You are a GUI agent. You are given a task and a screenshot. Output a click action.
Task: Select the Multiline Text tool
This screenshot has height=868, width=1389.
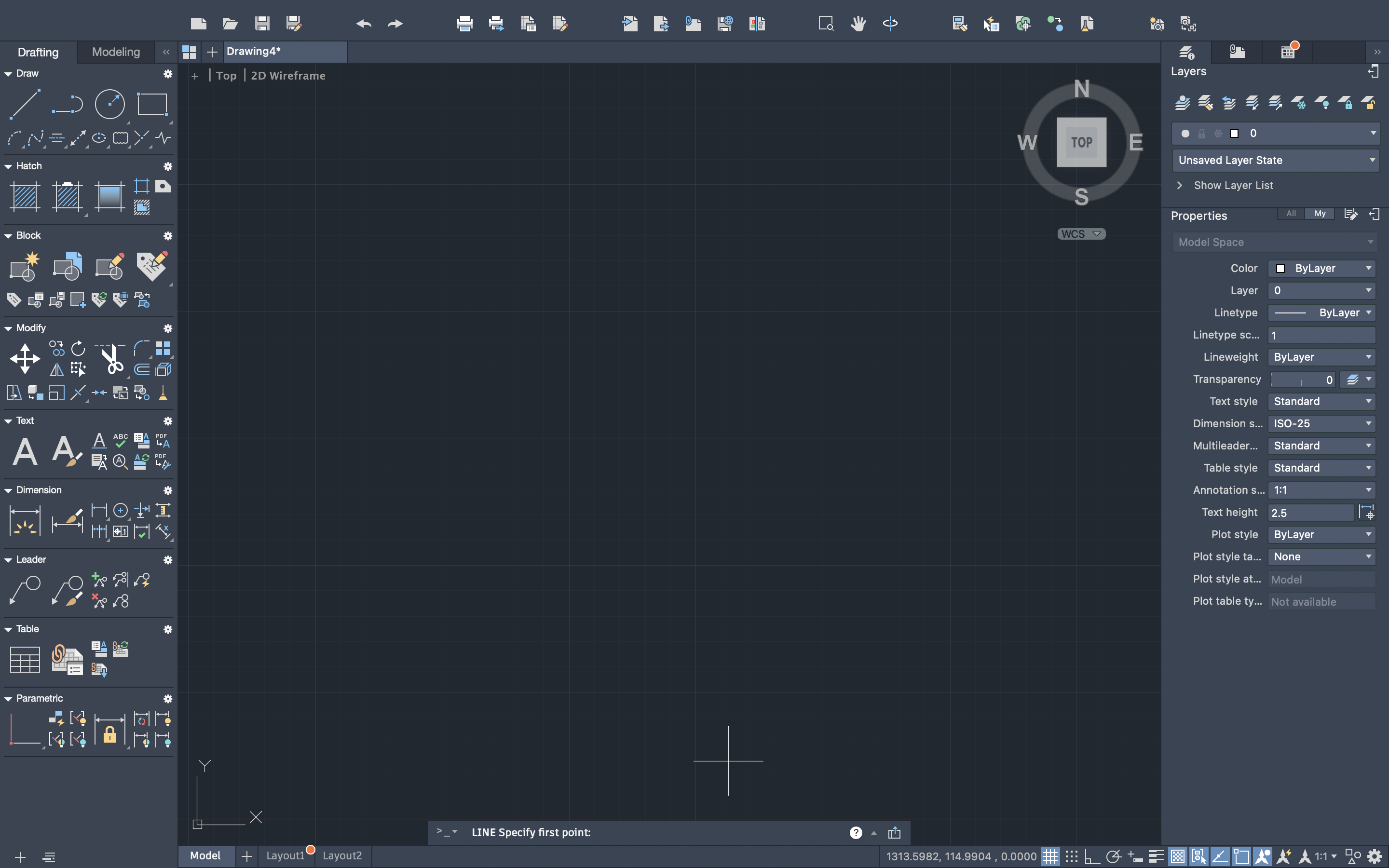click(24, 451)
